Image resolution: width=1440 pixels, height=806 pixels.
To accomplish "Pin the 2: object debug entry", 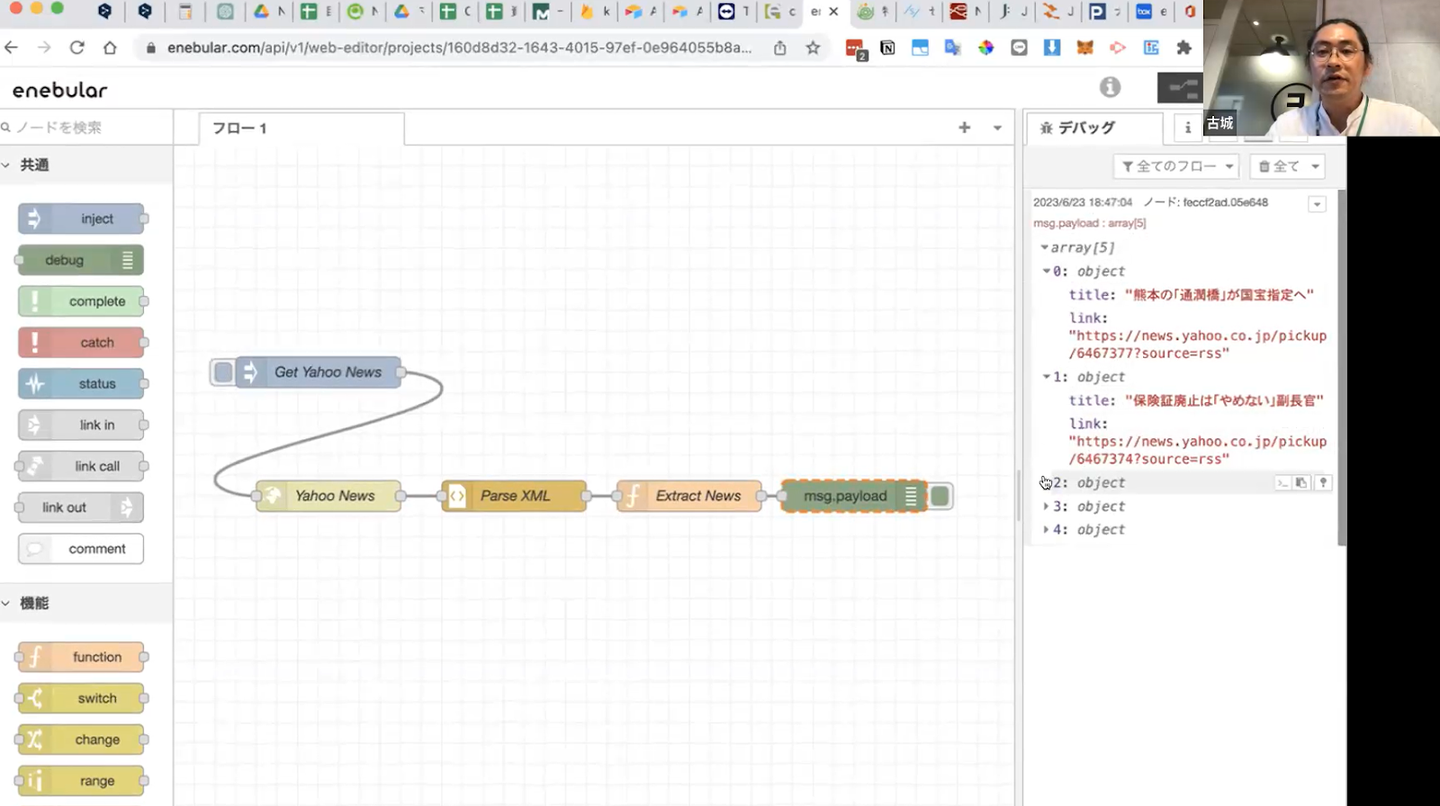I will [1323, 483].
